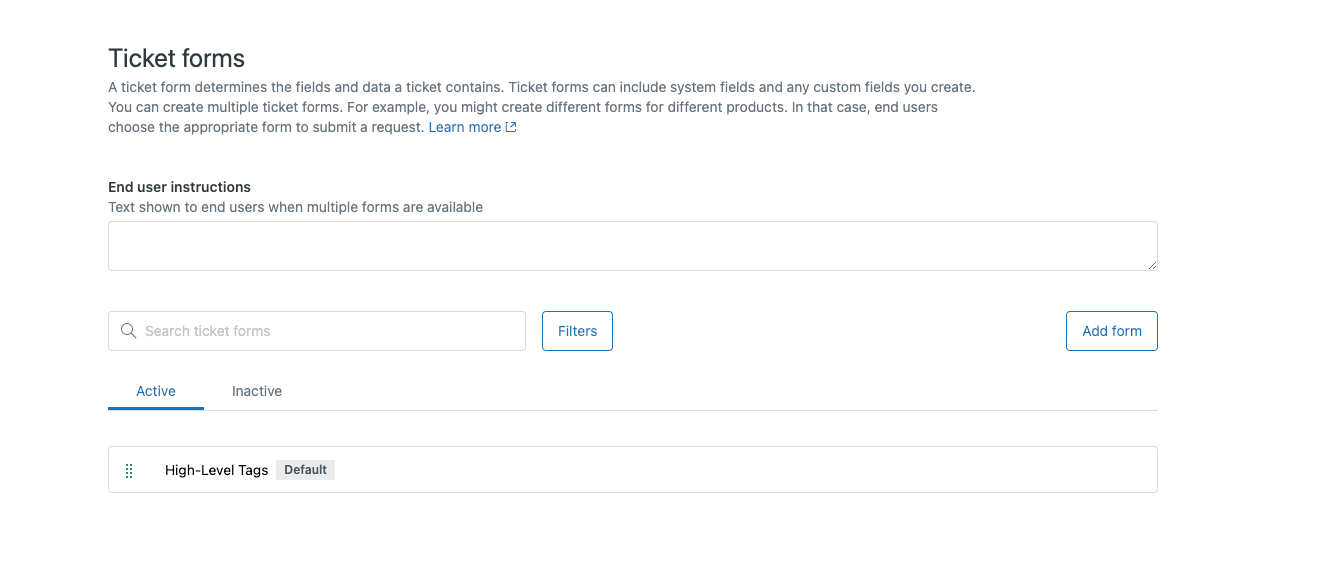The width and height of the screenshot is (1341, 585).
Task: Grab the drag handle for High-Level Tags
Action: pyautogui.click(x=129, y=470)
